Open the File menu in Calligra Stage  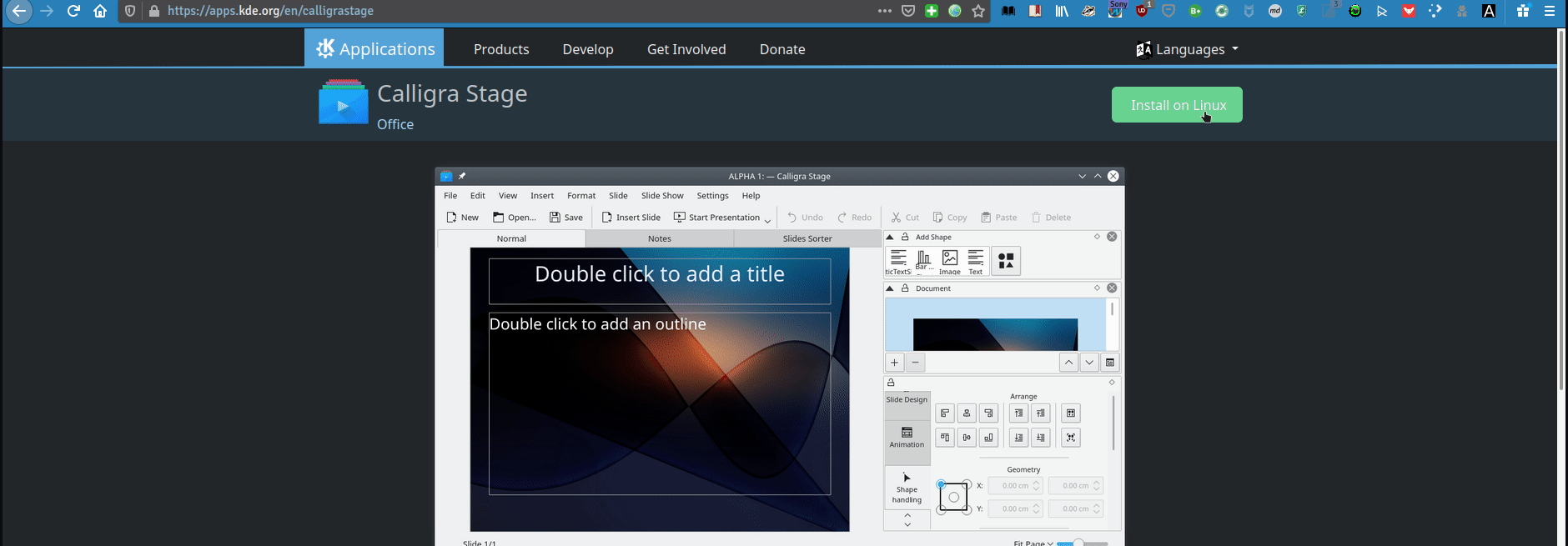tap(450, 196)
